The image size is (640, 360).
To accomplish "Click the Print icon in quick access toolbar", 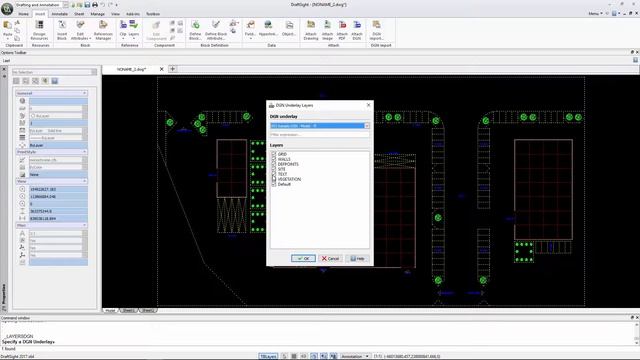I will click(x=95, y=5).
